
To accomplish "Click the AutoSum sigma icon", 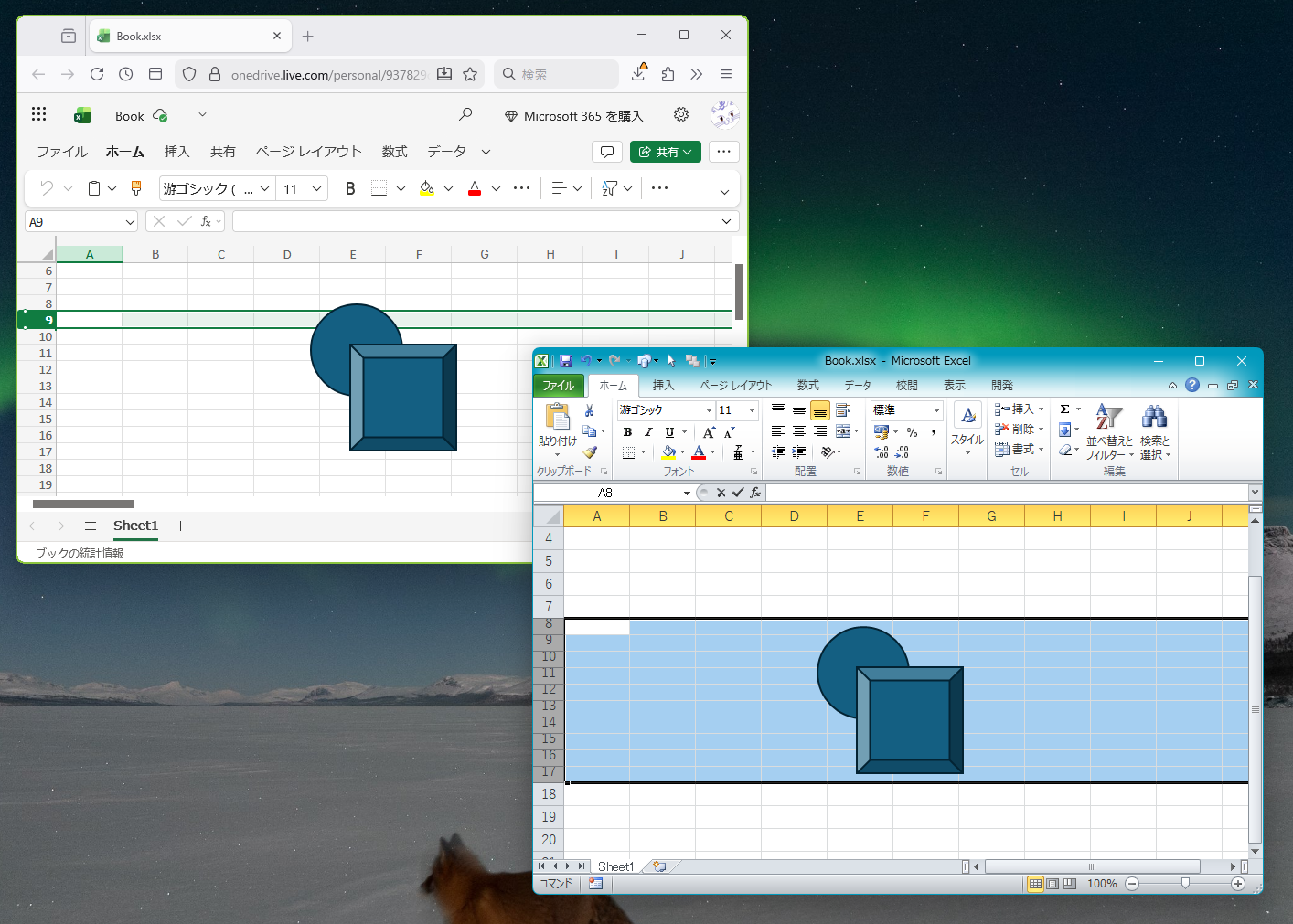I will [x=1064, y=409].
